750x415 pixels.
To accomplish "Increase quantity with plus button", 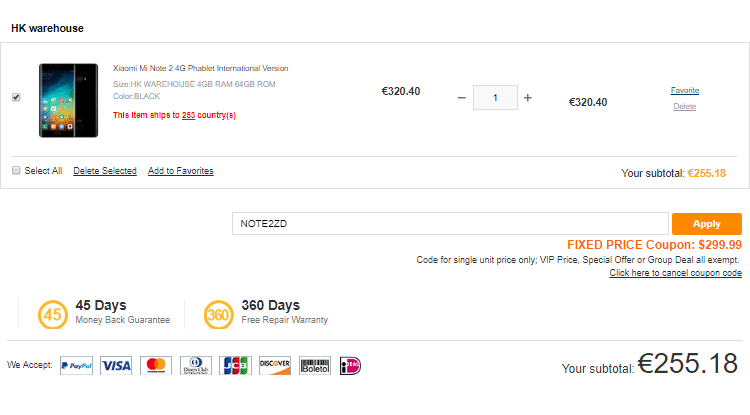I will (x=528, y=98).
